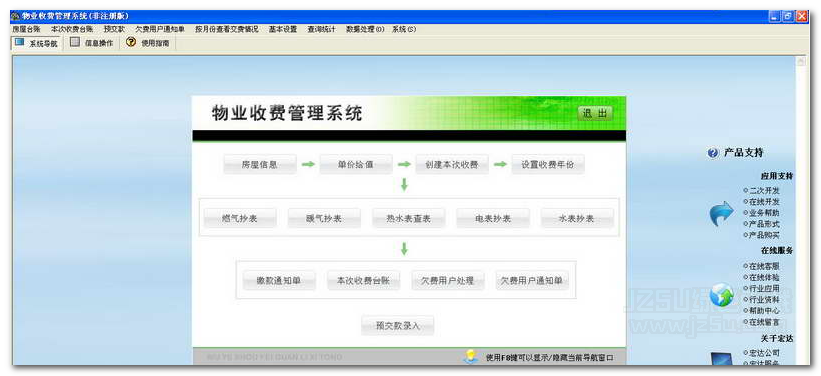Image resolution: width=821 pixels, height=376 pixels.
Task: Click the 欠费用户处理 button
Action: coord(448,281)
